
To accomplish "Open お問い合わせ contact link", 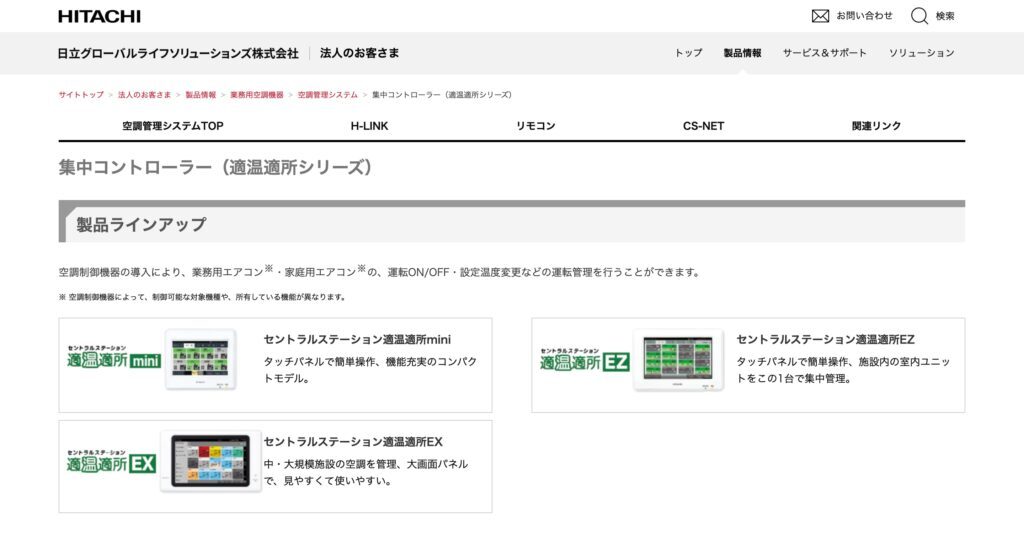I will [x=864, y=16].
